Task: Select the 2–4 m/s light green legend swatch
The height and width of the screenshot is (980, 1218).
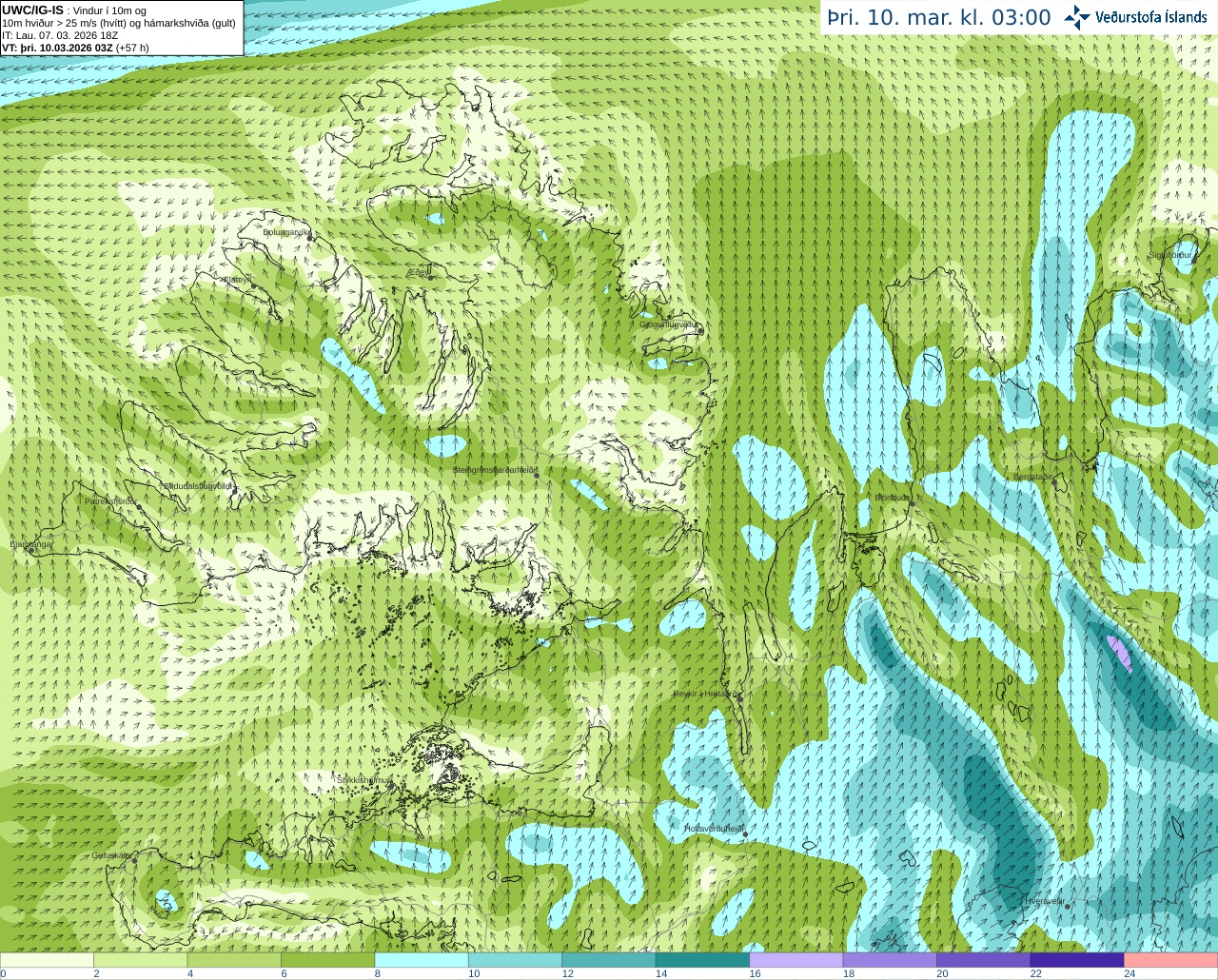Action: [141, 960]
